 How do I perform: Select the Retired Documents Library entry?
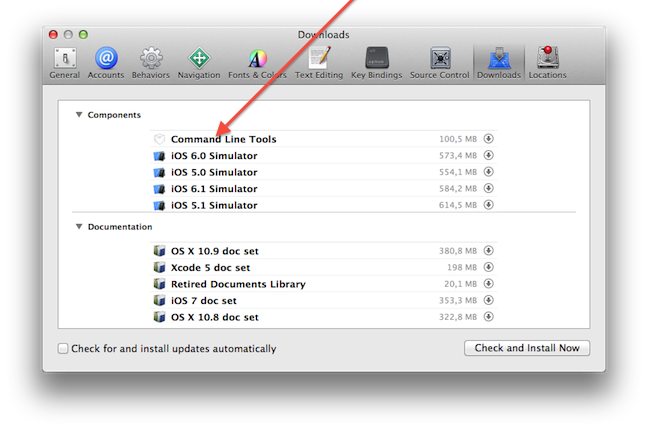(238, 284)
